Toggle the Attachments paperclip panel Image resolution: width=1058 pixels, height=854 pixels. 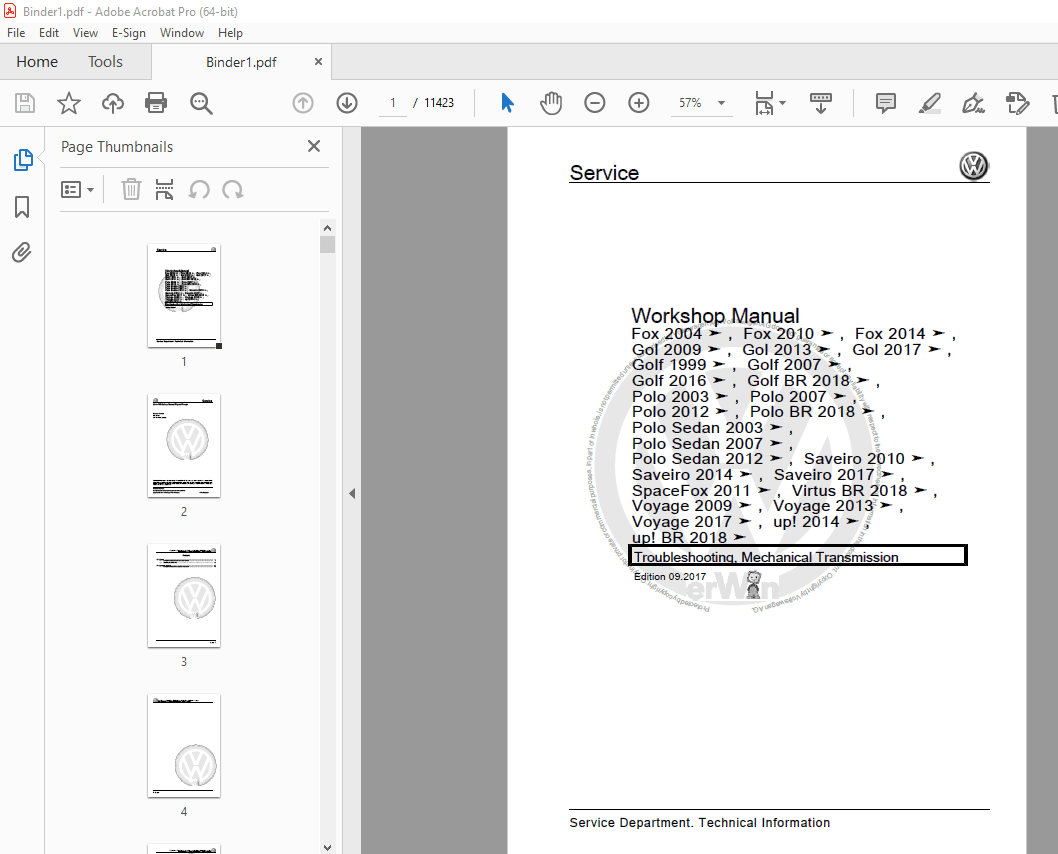click(x=22, y=252)
